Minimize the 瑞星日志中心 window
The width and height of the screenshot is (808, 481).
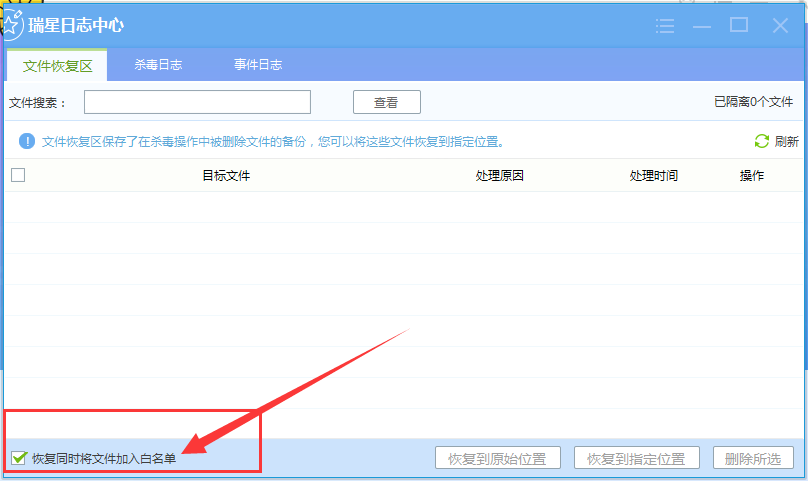[x=703, y=25]
